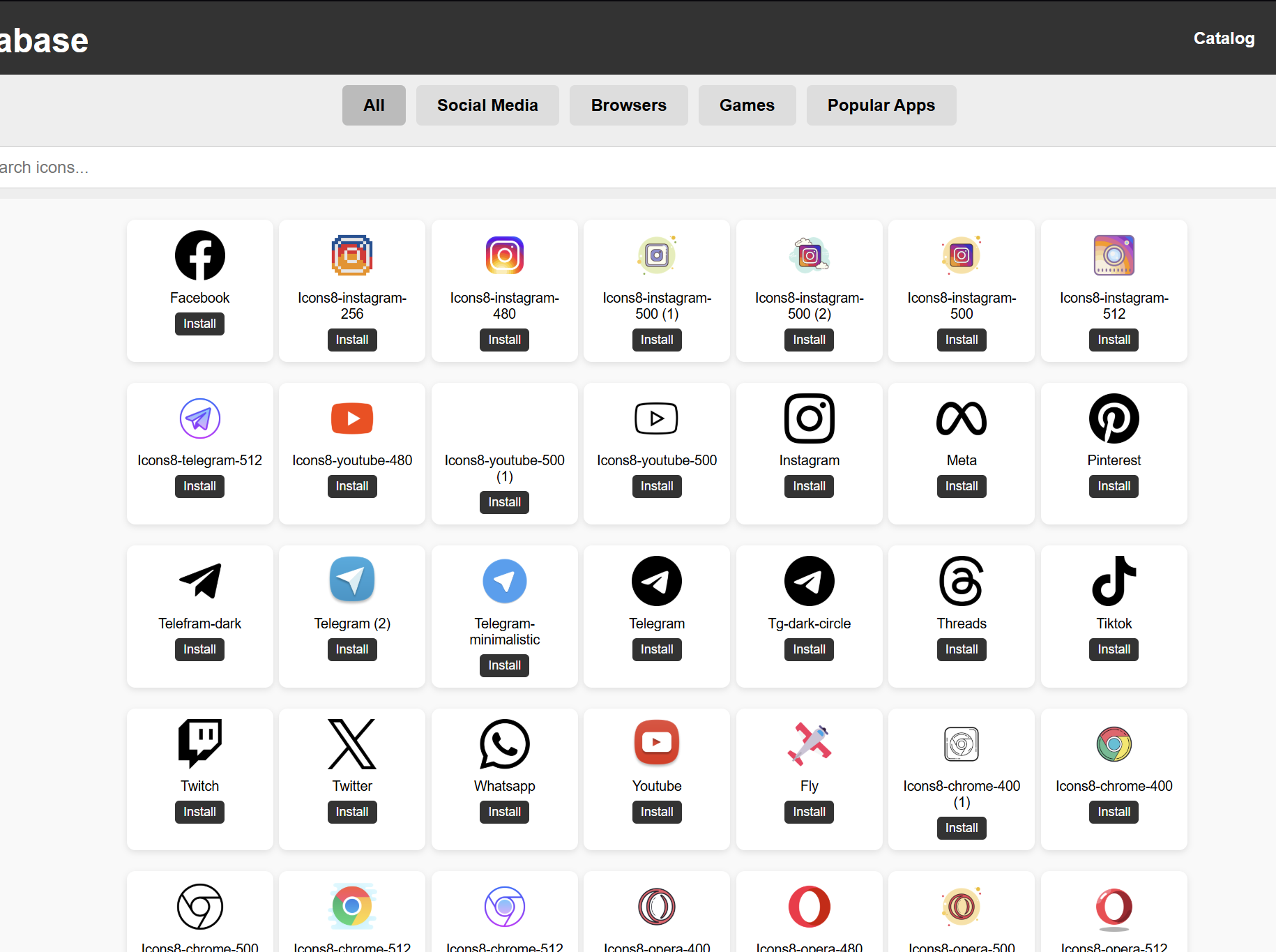
Task: Click the Icons8-telegram-512 purple plane icon
Action: pos(199,418)
